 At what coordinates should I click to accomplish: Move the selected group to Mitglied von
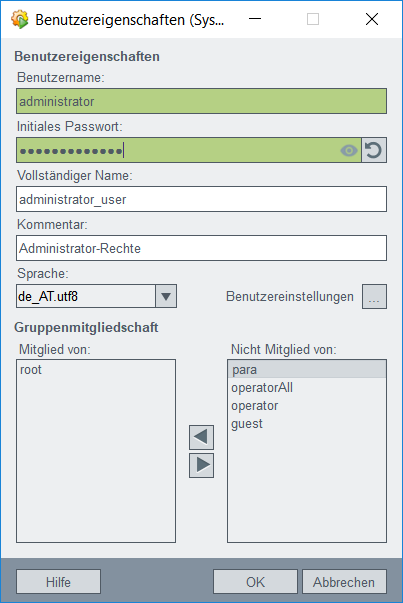point(201,437)
